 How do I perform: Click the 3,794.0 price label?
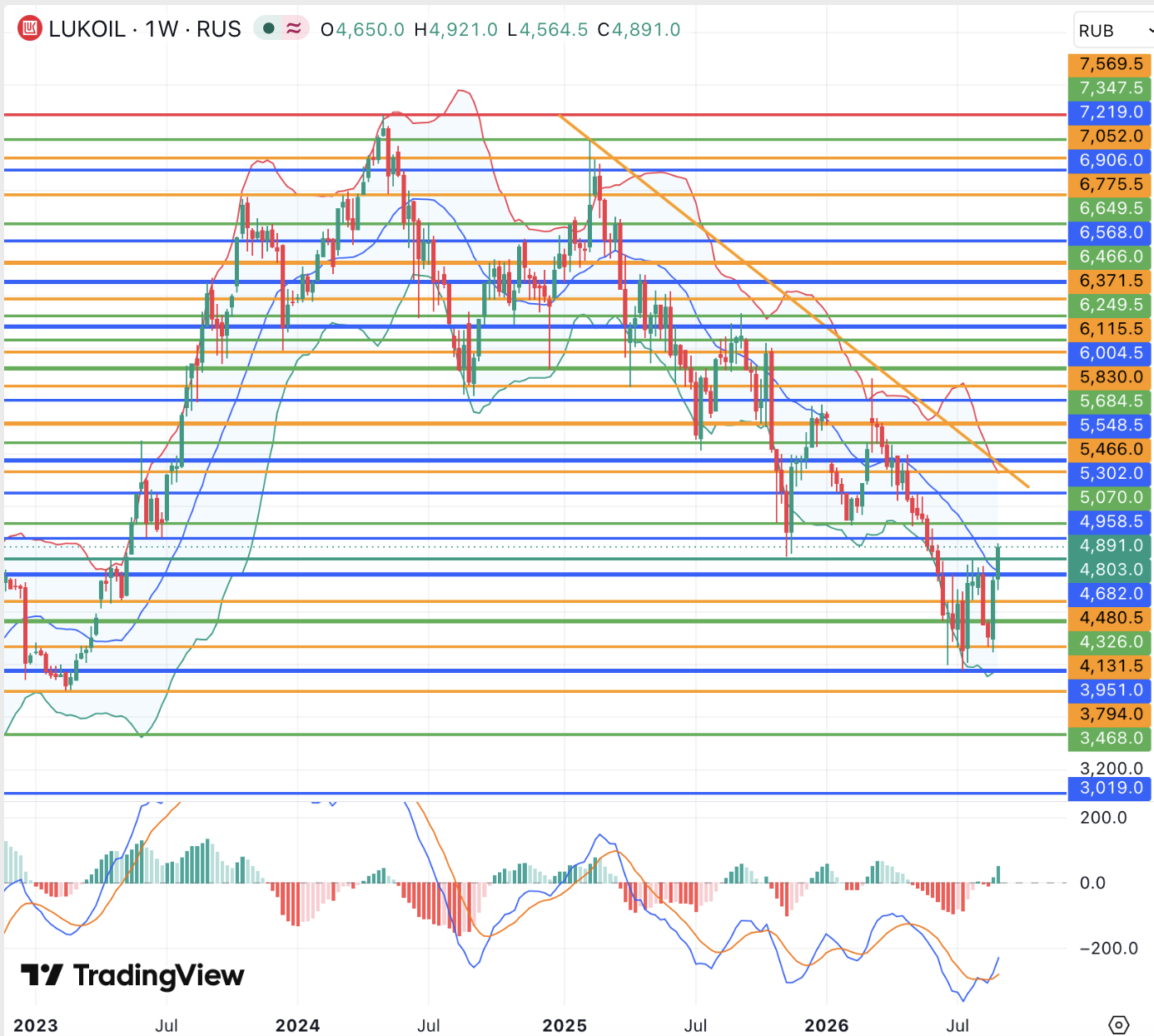point(1110,716)
